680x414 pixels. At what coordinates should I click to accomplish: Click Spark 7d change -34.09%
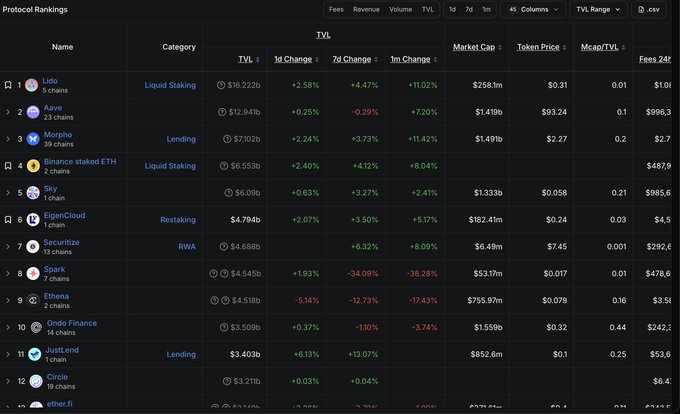click(363, 274)
